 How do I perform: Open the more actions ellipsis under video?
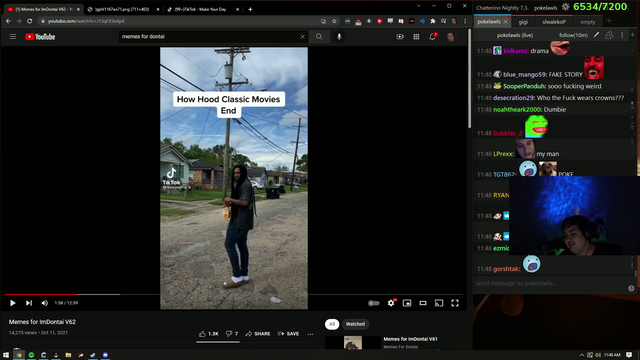pyautogui.click(x=310, y=334)
